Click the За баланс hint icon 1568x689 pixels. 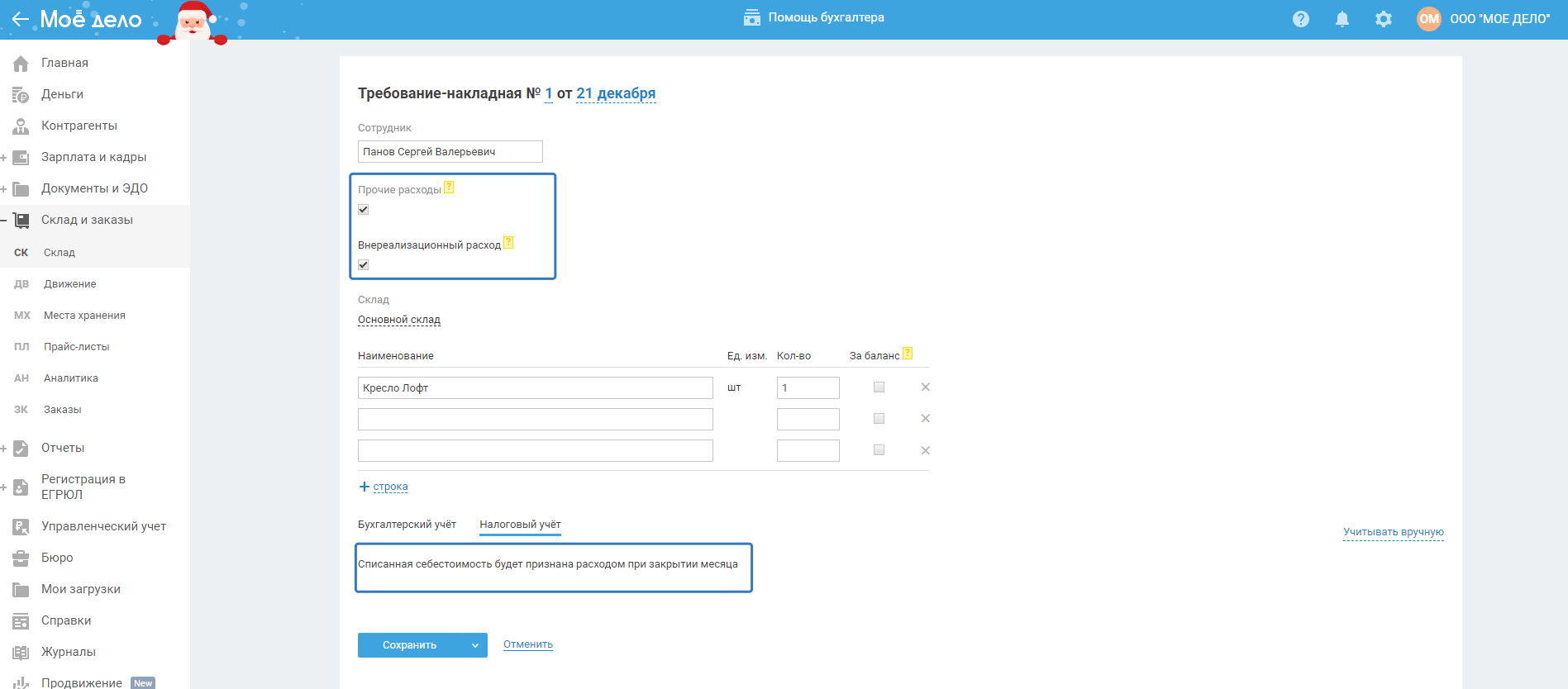[x=907, y=354]
